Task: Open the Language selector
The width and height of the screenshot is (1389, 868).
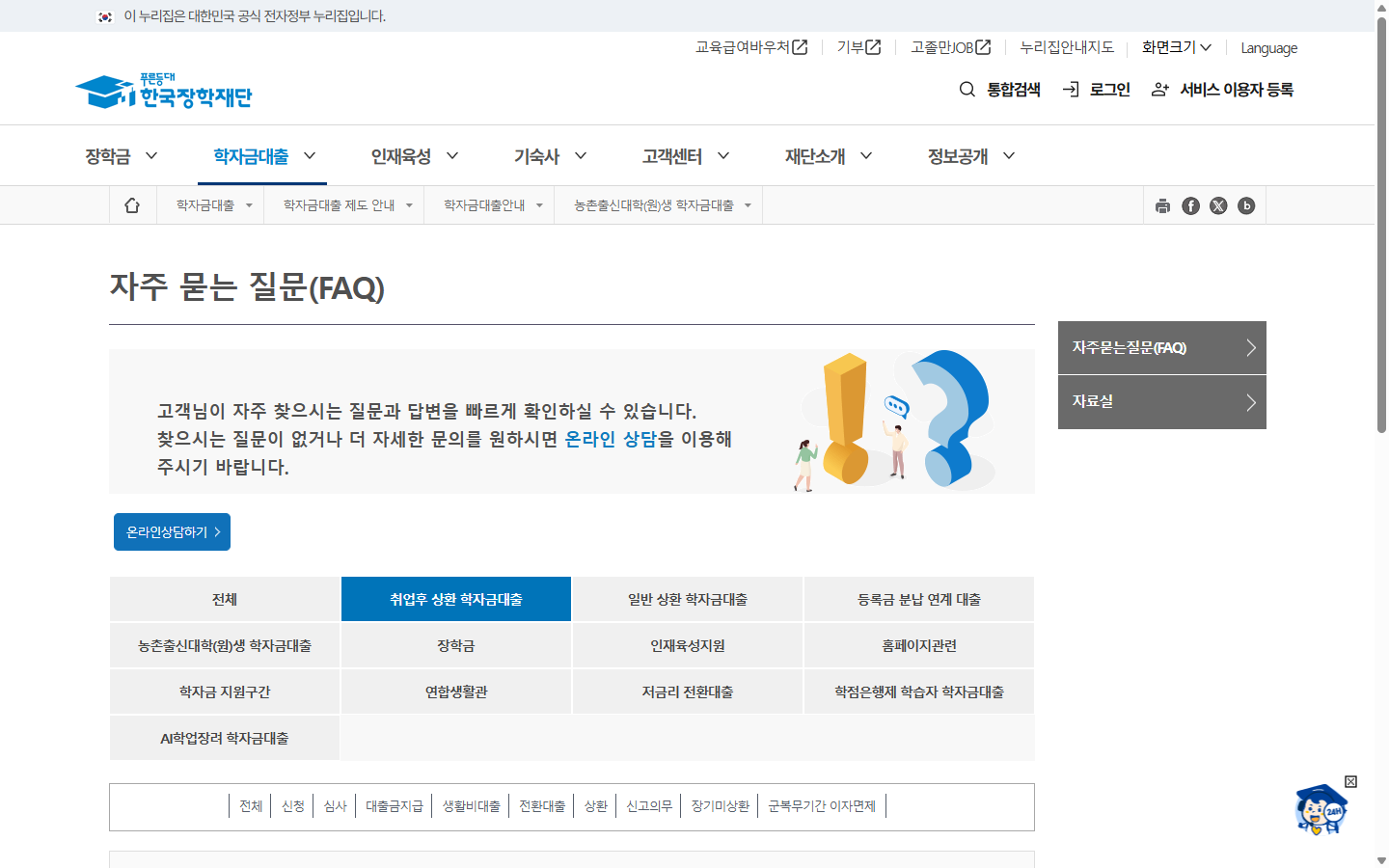Action: coord(1268,48)
